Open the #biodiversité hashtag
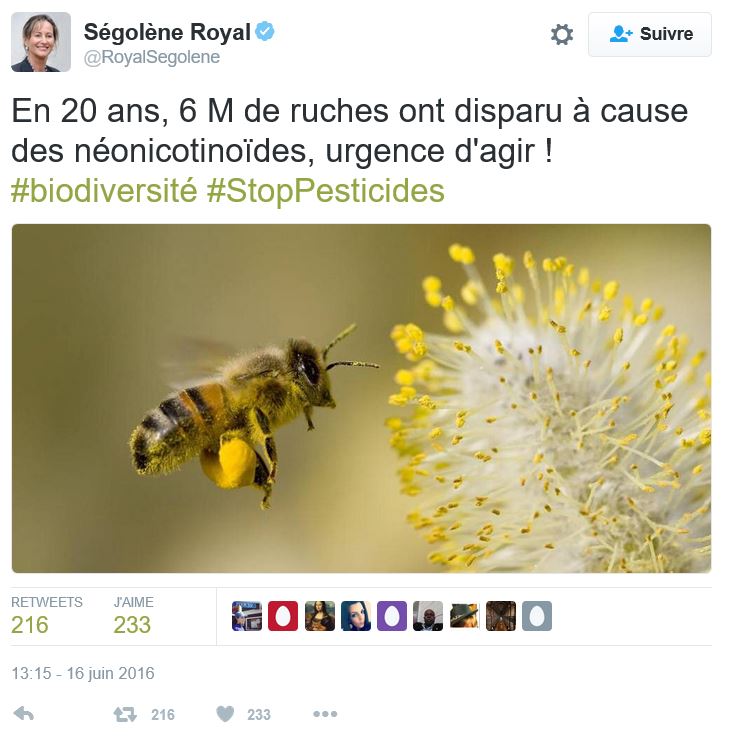Screen dimensions: 732x741 [x=104, y=190]
